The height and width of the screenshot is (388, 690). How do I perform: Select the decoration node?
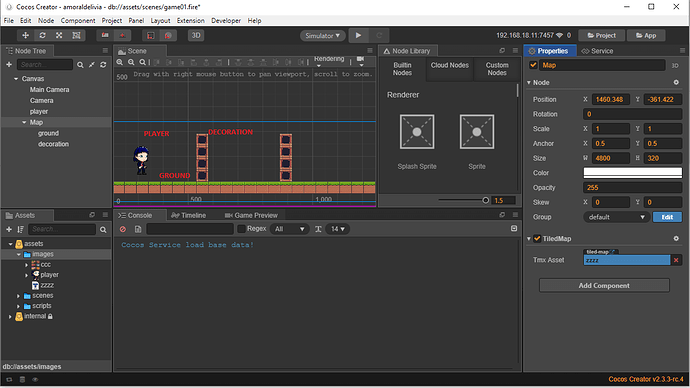click(53, 144)
